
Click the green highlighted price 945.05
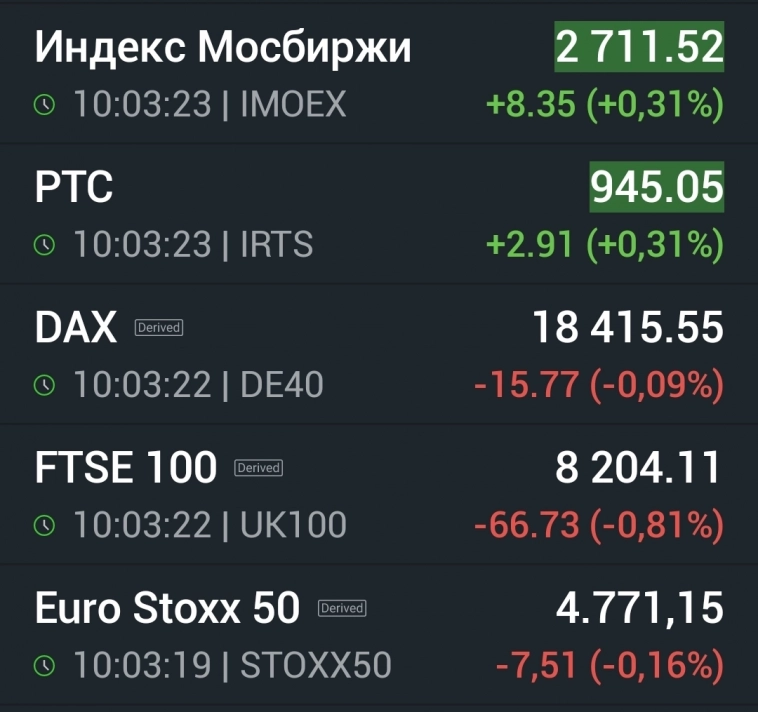pyautogui.click(x=656, y=187)
